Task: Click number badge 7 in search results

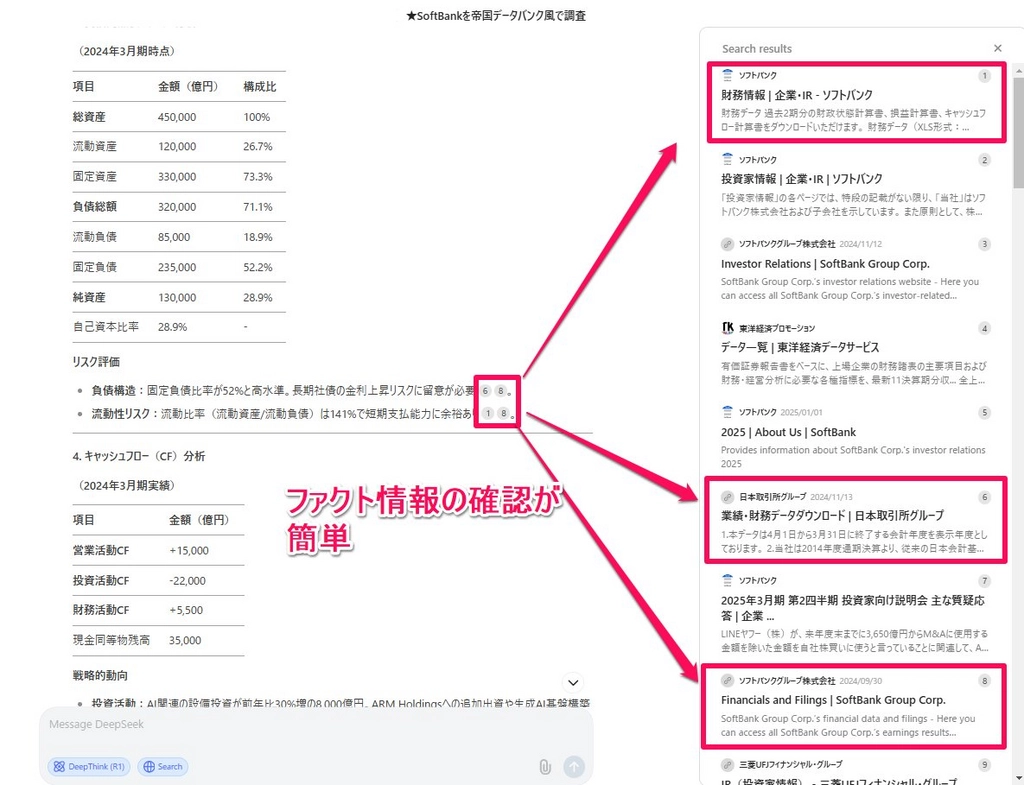Action: pyautogui.click(x=984, y=581)
